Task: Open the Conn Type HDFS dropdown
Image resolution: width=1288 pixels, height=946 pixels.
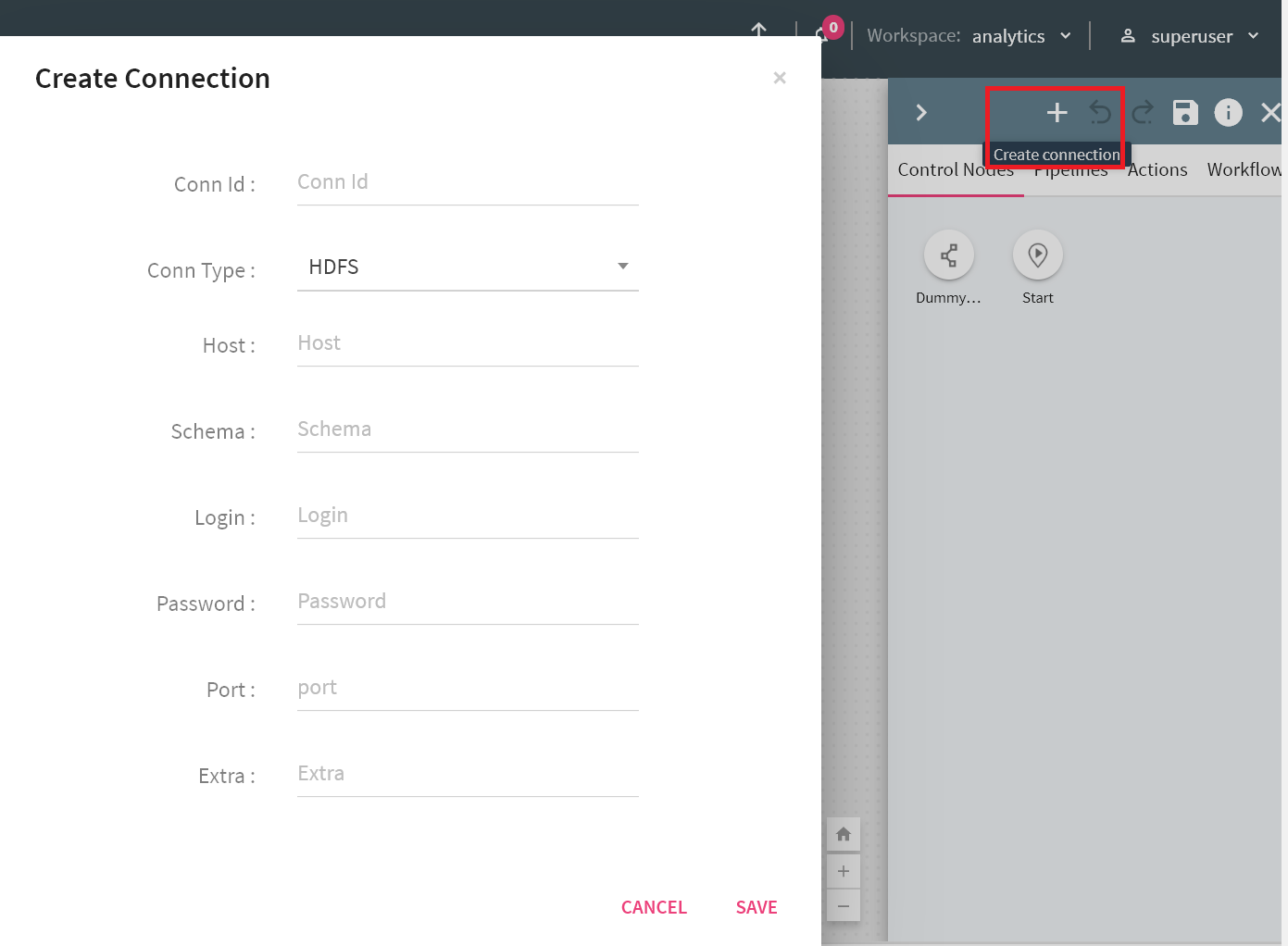Action: coord(468,268)
